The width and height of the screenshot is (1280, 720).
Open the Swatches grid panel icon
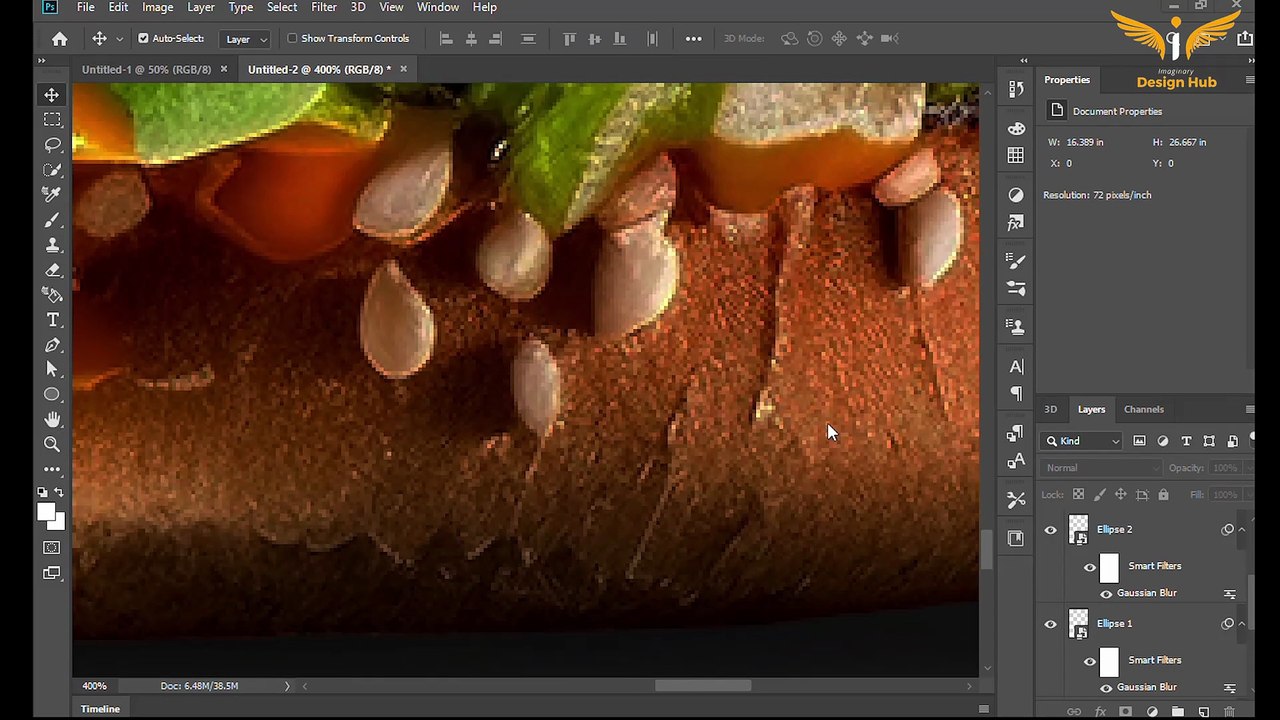click(x=1016, y=155)
